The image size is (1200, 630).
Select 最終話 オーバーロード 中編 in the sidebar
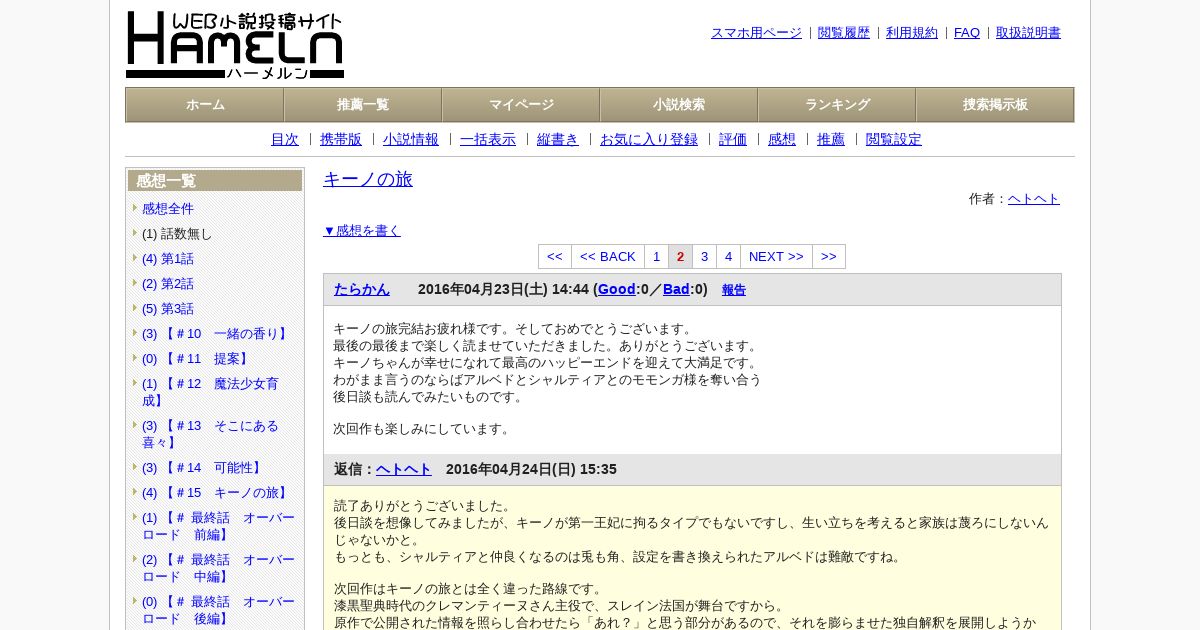click(218, 568)
